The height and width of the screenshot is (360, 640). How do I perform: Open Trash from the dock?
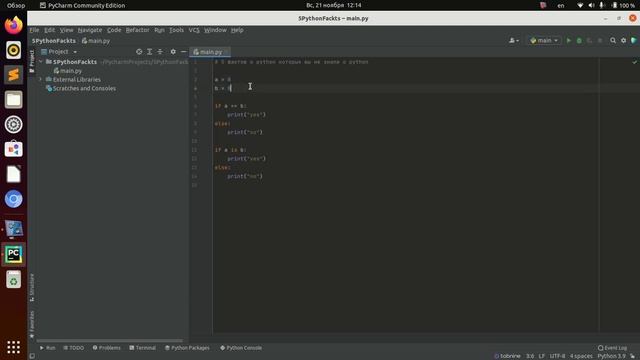pos(13,280)
